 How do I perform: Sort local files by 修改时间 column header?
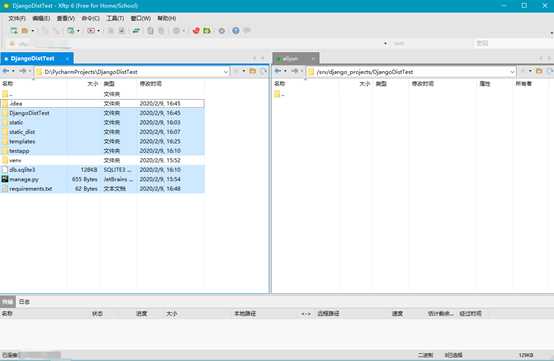(151, 84)
